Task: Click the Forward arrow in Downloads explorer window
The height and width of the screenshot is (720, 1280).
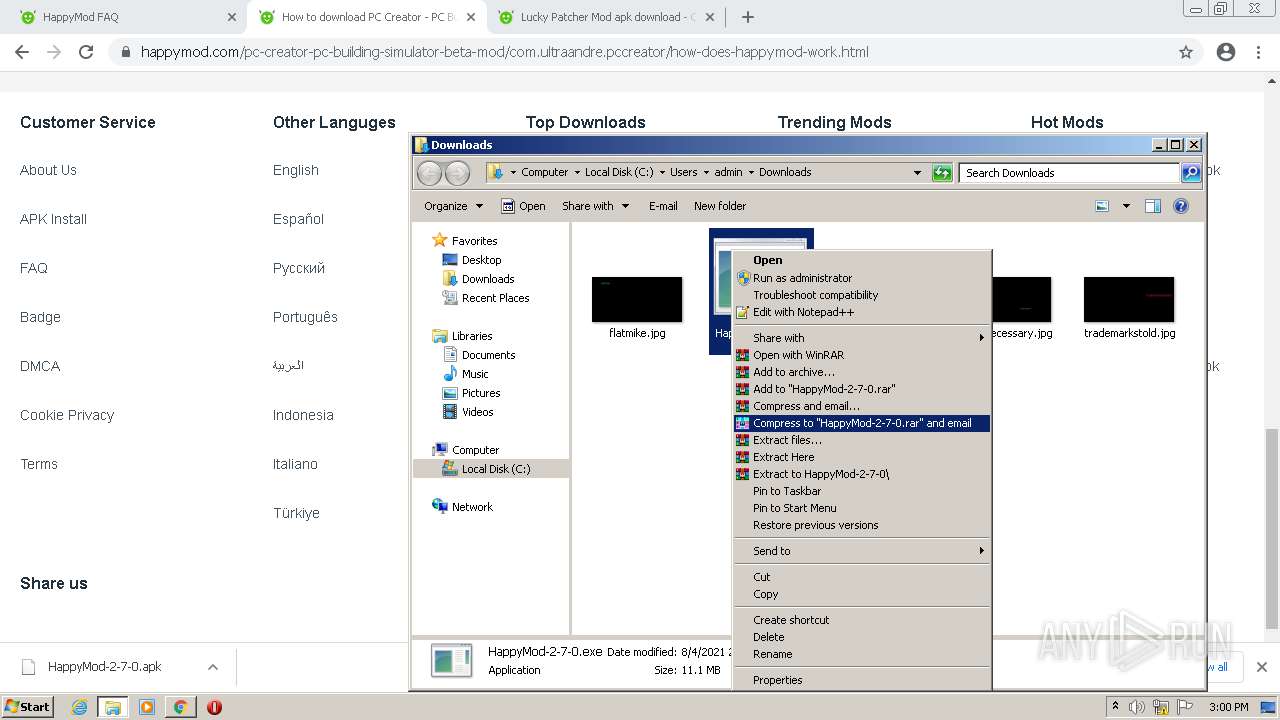Action: click(457, 173)
